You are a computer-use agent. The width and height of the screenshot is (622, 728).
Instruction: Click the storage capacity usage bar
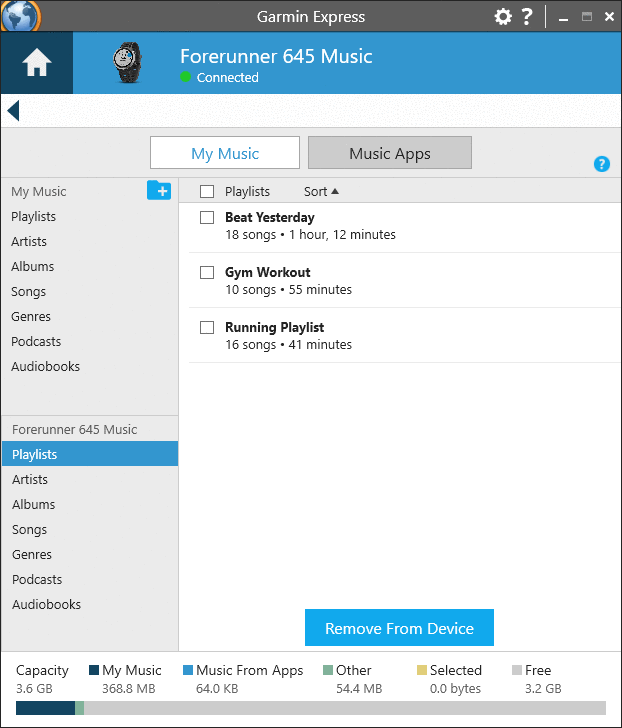[x=311, y=708]
